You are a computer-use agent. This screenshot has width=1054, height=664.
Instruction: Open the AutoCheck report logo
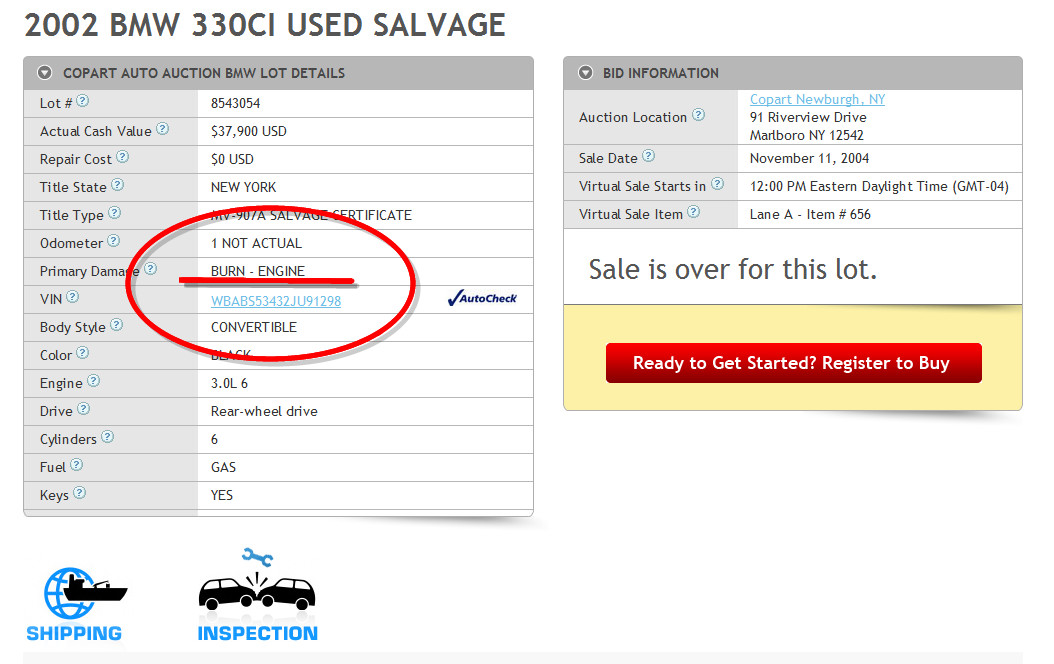[x=482, y=298]
